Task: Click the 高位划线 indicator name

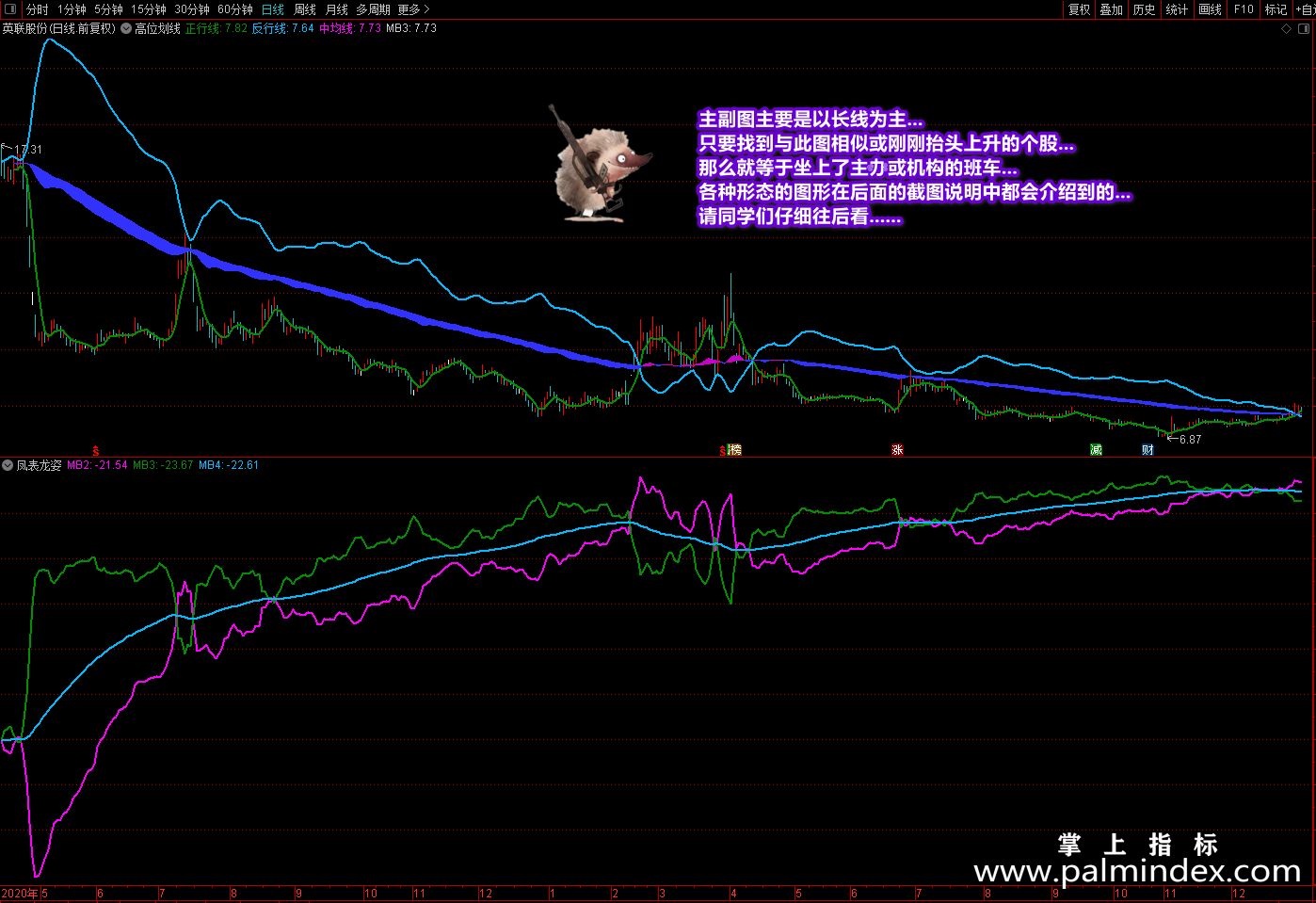Action: click(x=157, y=28)
